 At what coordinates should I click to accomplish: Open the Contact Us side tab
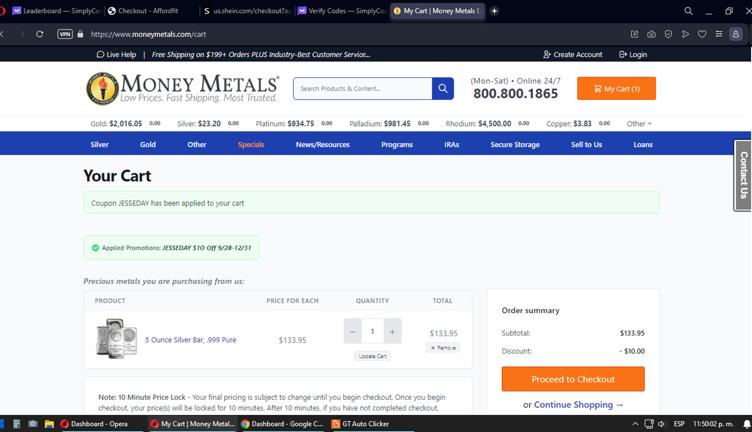click(743, 175)
